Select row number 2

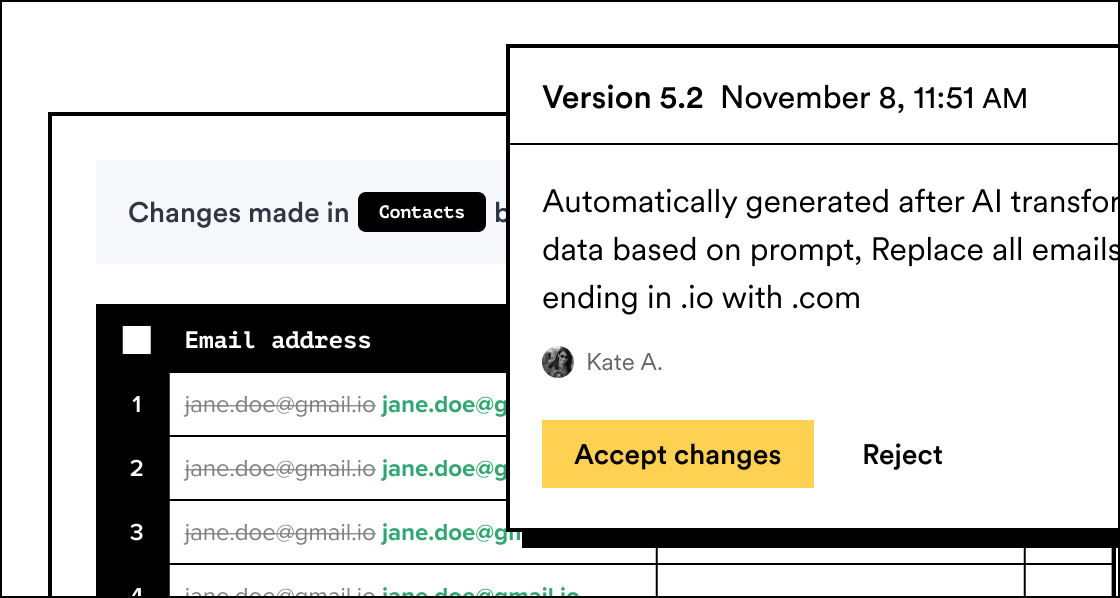pos(137,468)
